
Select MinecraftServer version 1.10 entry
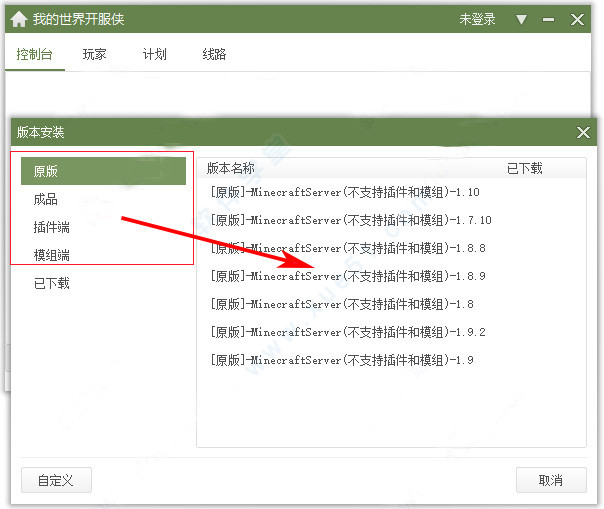tap(391, 192)
